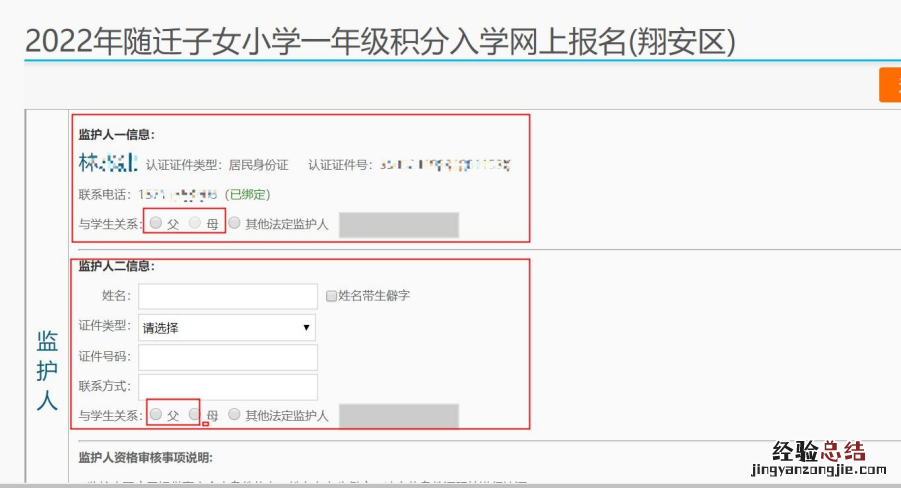Choose 其他法定监护人 for Guardian One
Image resolution: width=901 pixels, height=488 pixels.
[235, 224]
